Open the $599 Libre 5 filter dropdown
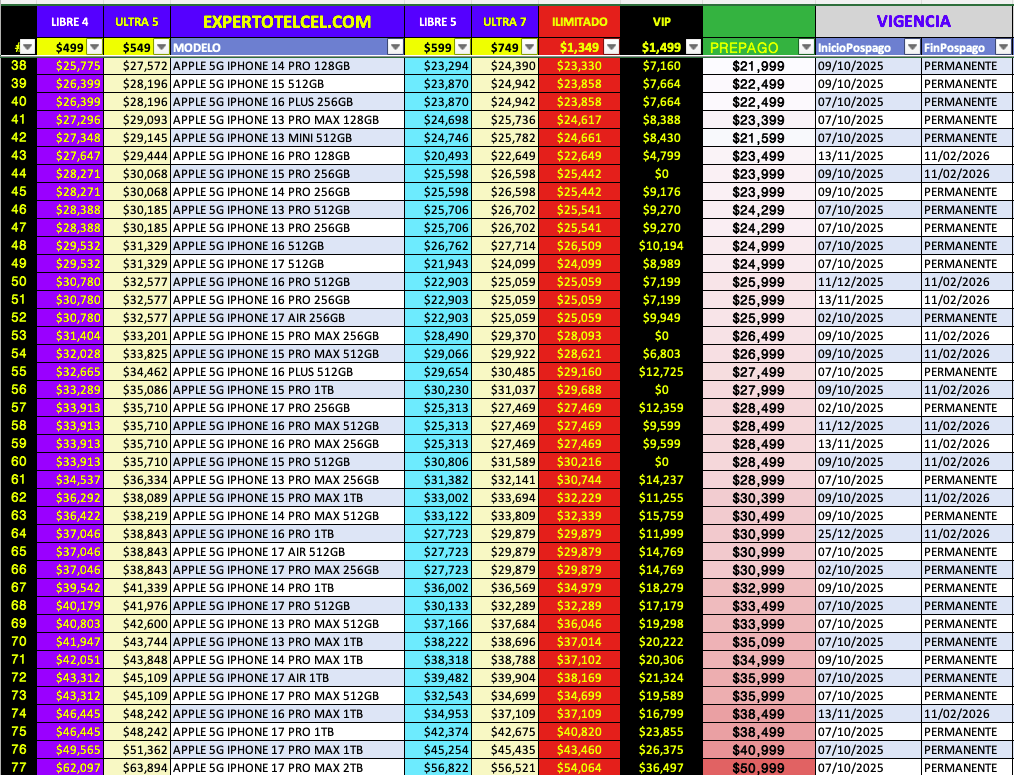 coord(461,47)
